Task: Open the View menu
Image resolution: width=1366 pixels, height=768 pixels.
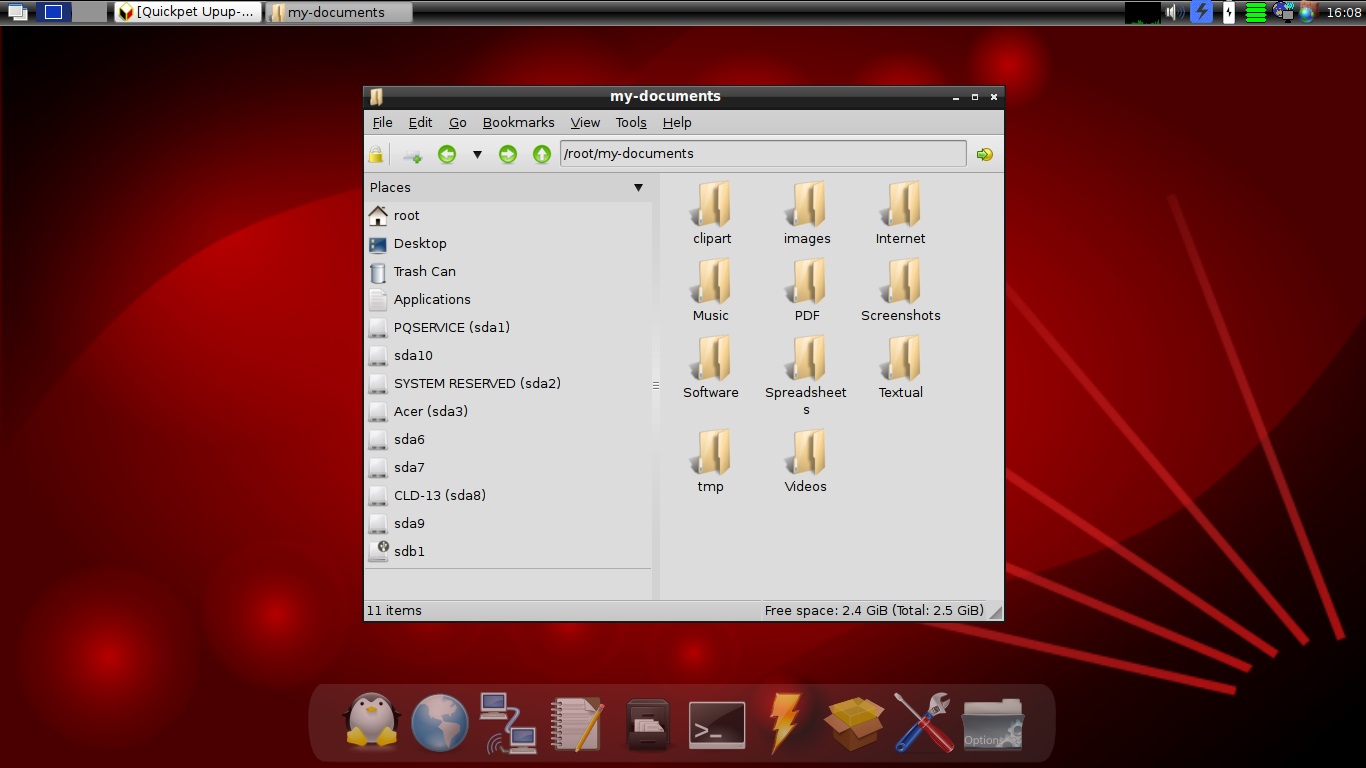Action: (x=585, y=122)
